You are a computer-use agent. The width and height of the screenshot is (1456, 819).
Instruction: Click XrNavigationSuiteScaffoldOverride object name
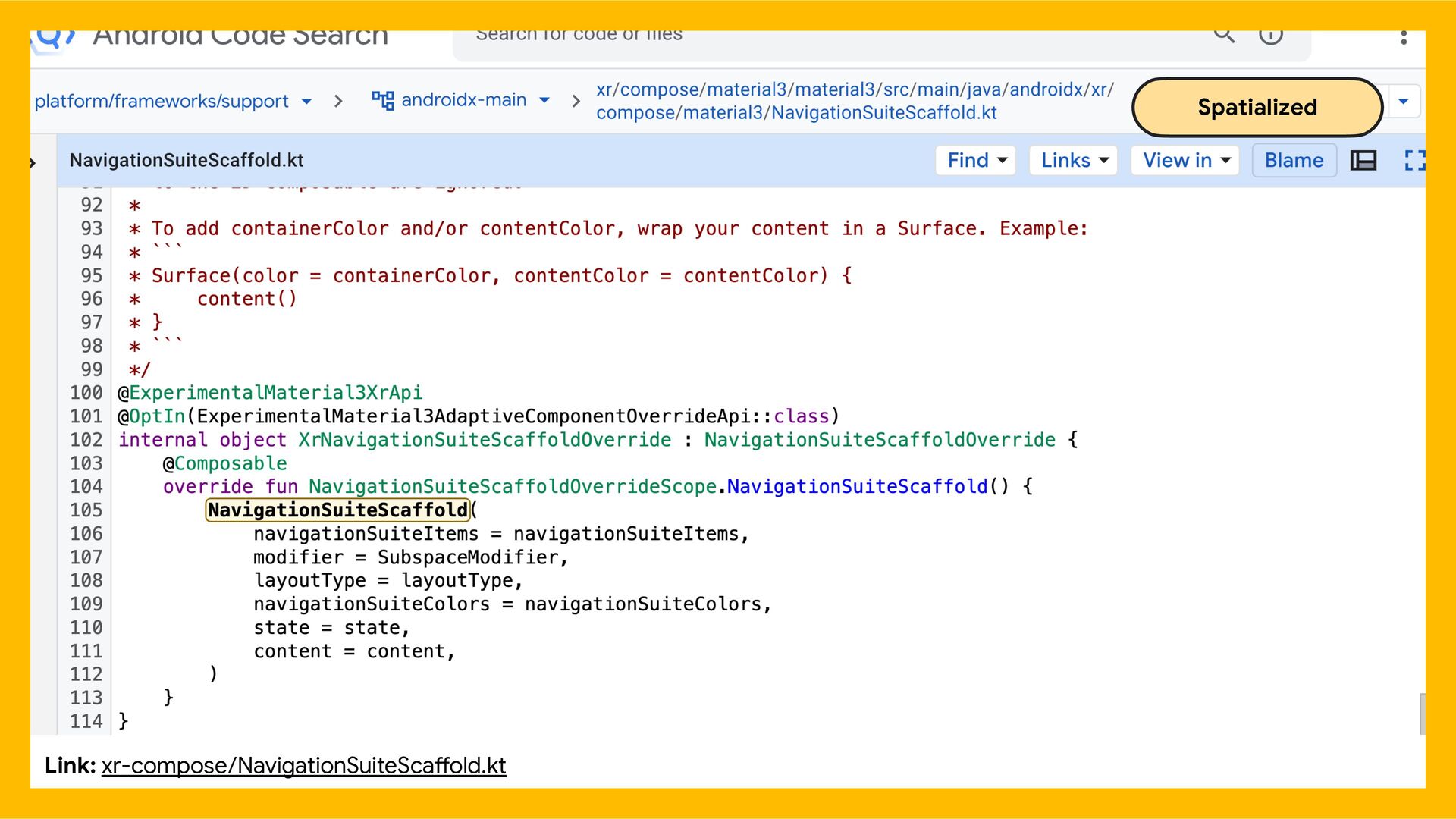point(485,440)
